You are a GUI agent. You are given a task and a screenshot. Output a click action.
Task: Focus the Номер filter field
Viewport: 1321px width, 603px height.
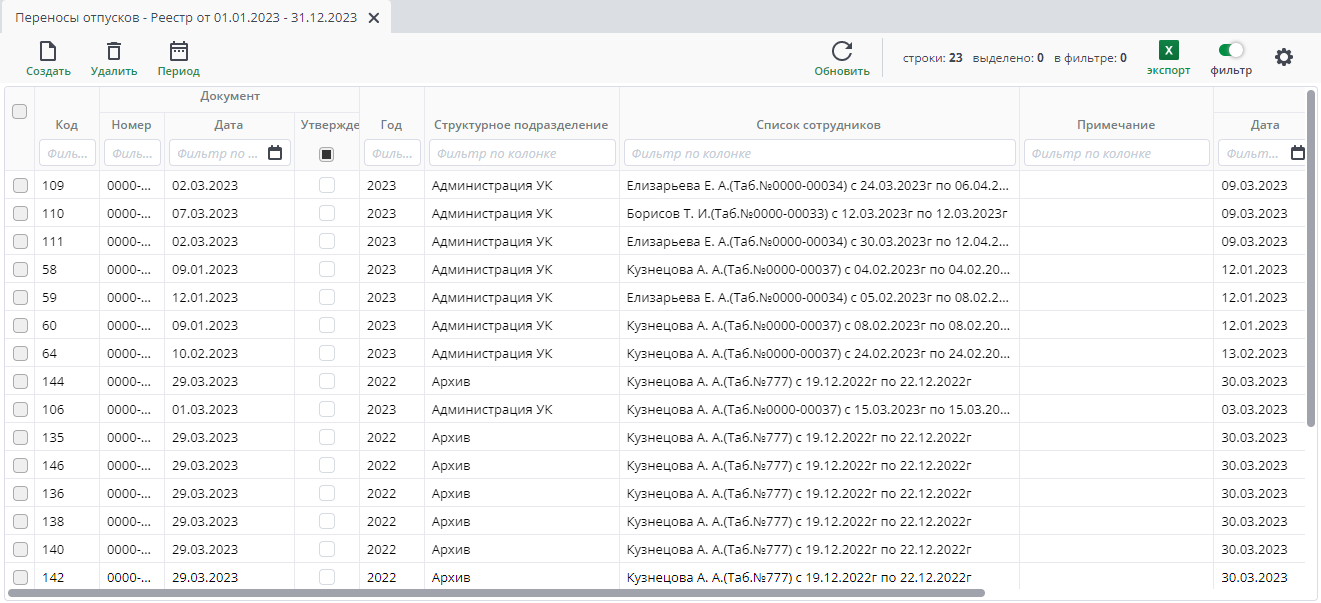click(132, 153)
